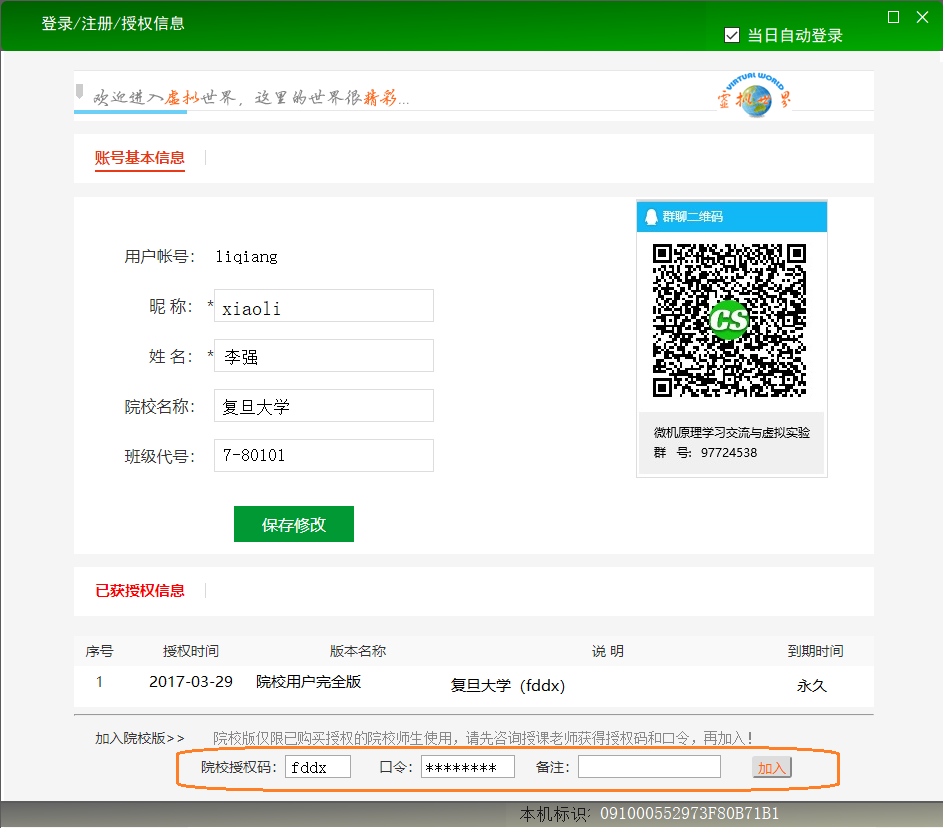
Task: Click the 口令 password field
Action: coord(467,767)
